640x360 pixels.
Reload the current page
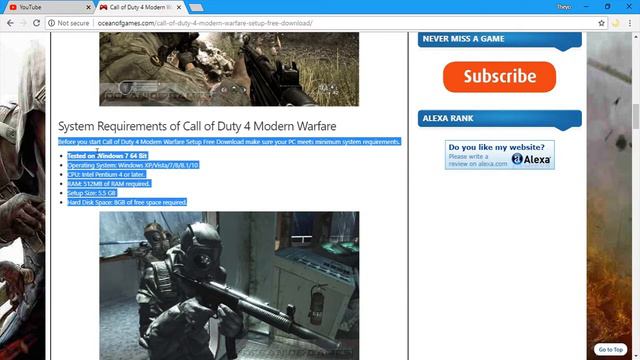(x=36, y=23)
